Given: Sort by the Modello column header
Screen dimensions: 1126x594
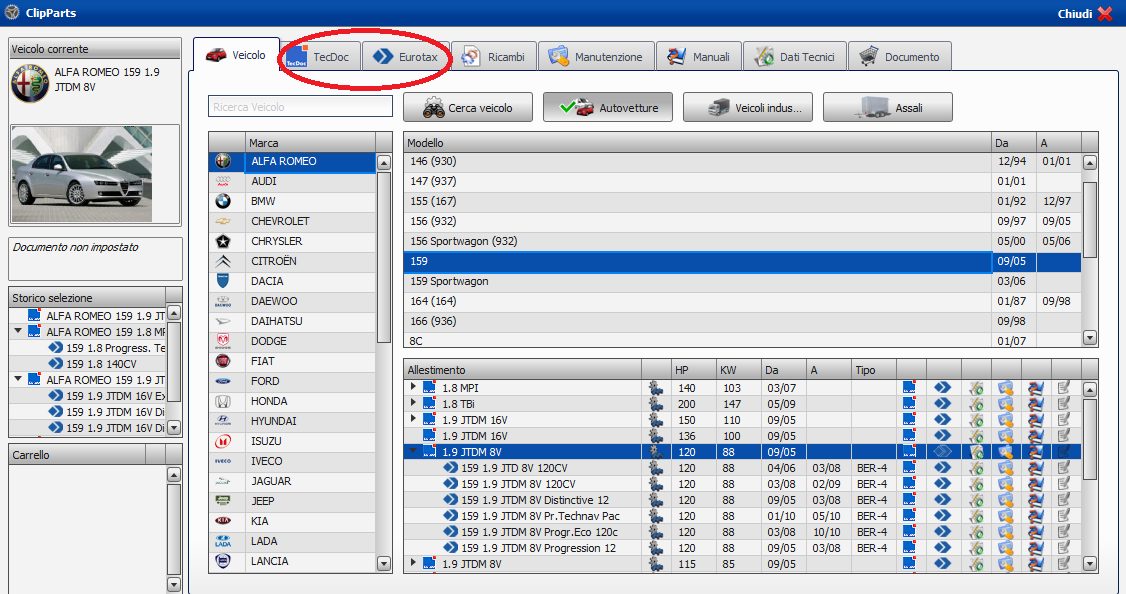Looking at the screenshot, I should 697,143.
